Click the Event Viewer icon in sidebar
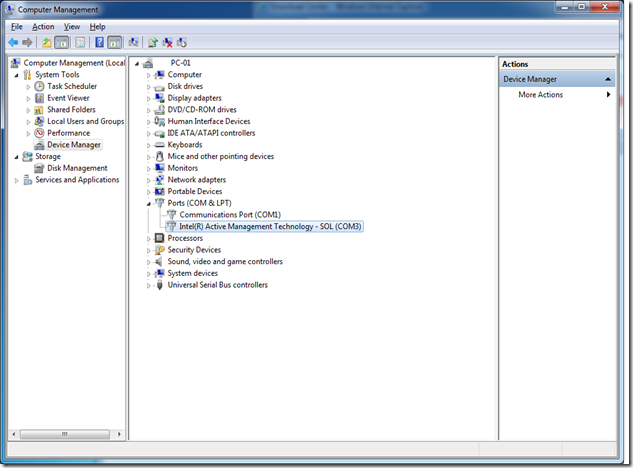 pos(39,98)
